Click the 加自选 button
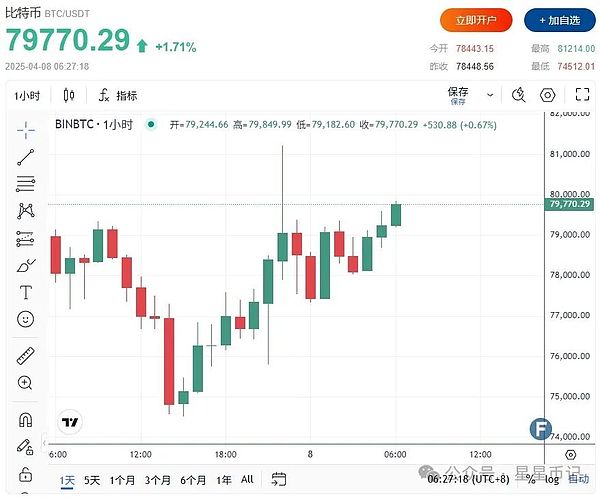This screenshot has height=497, width=600. coord(558,19)
